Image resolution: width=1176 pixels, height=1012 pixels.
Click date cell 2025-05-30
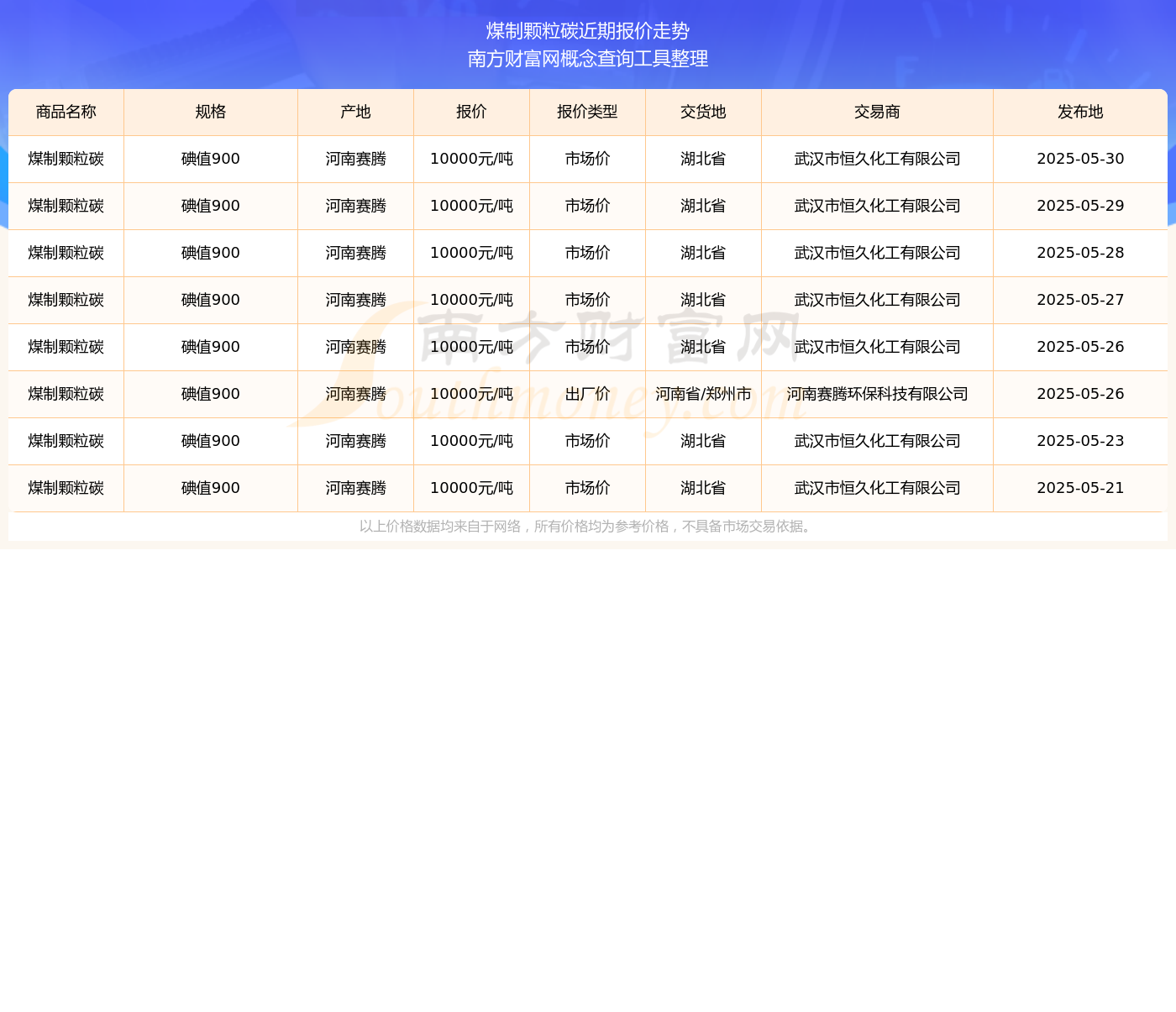click(1080, 160)
